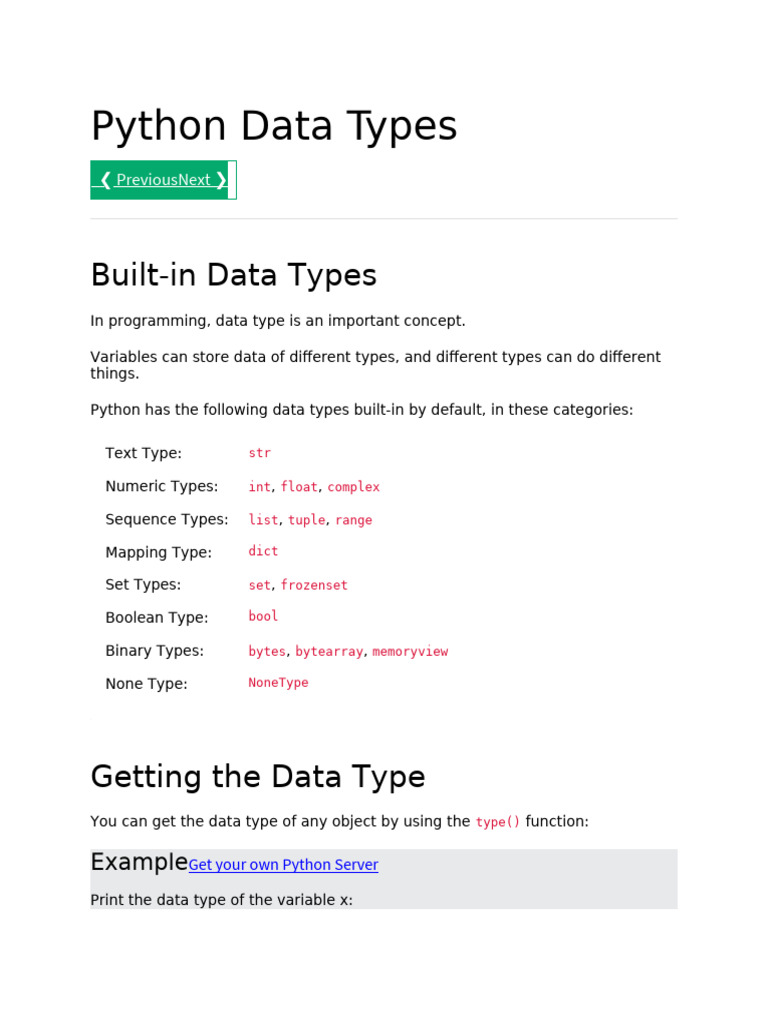Select the complex numeric type keyword
The width and height of the screenshot is (768, 1024).
353,487
